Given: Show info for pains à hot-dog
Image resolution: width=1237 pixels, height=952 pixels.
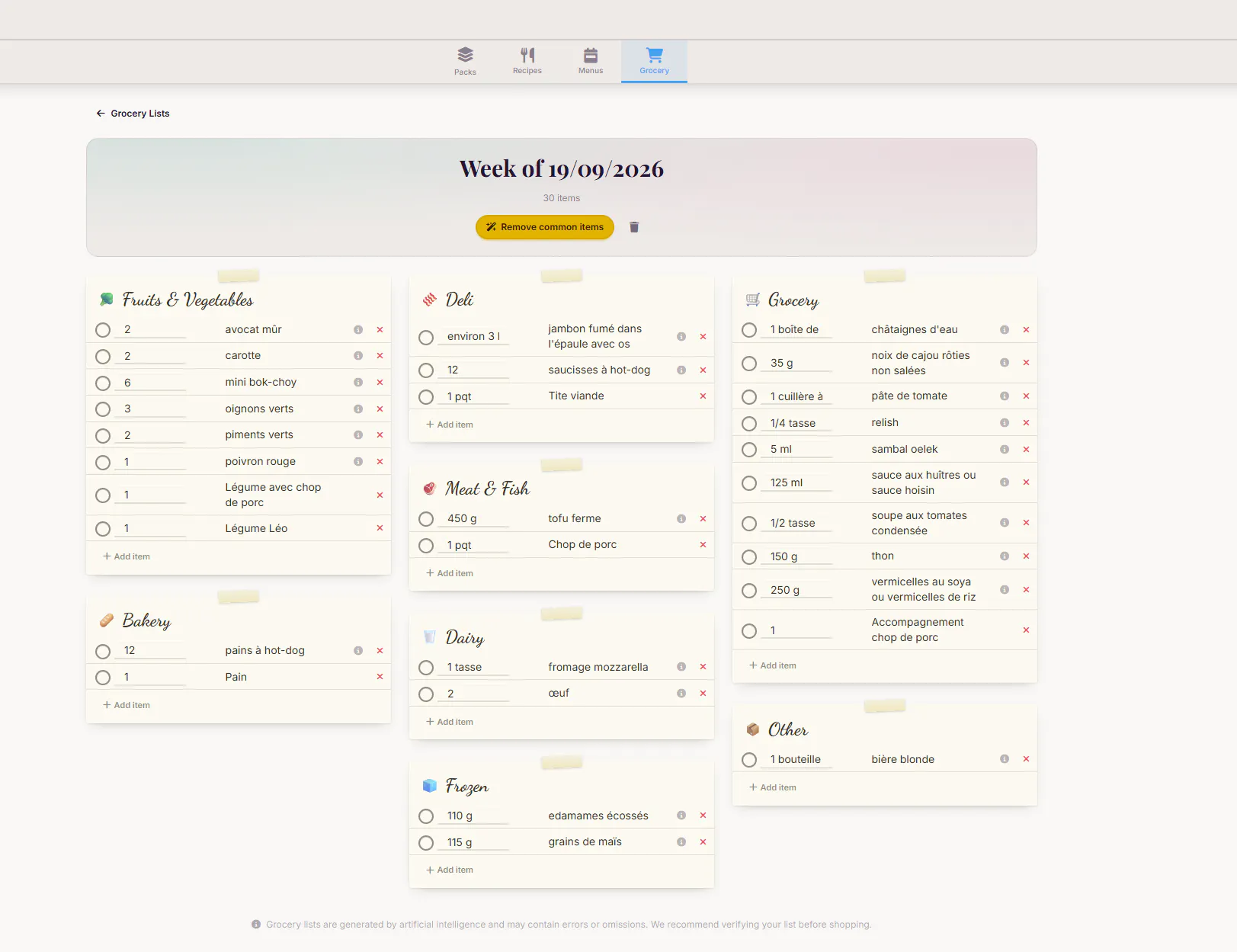Looking at the screenshot, I should click(358, 651).
